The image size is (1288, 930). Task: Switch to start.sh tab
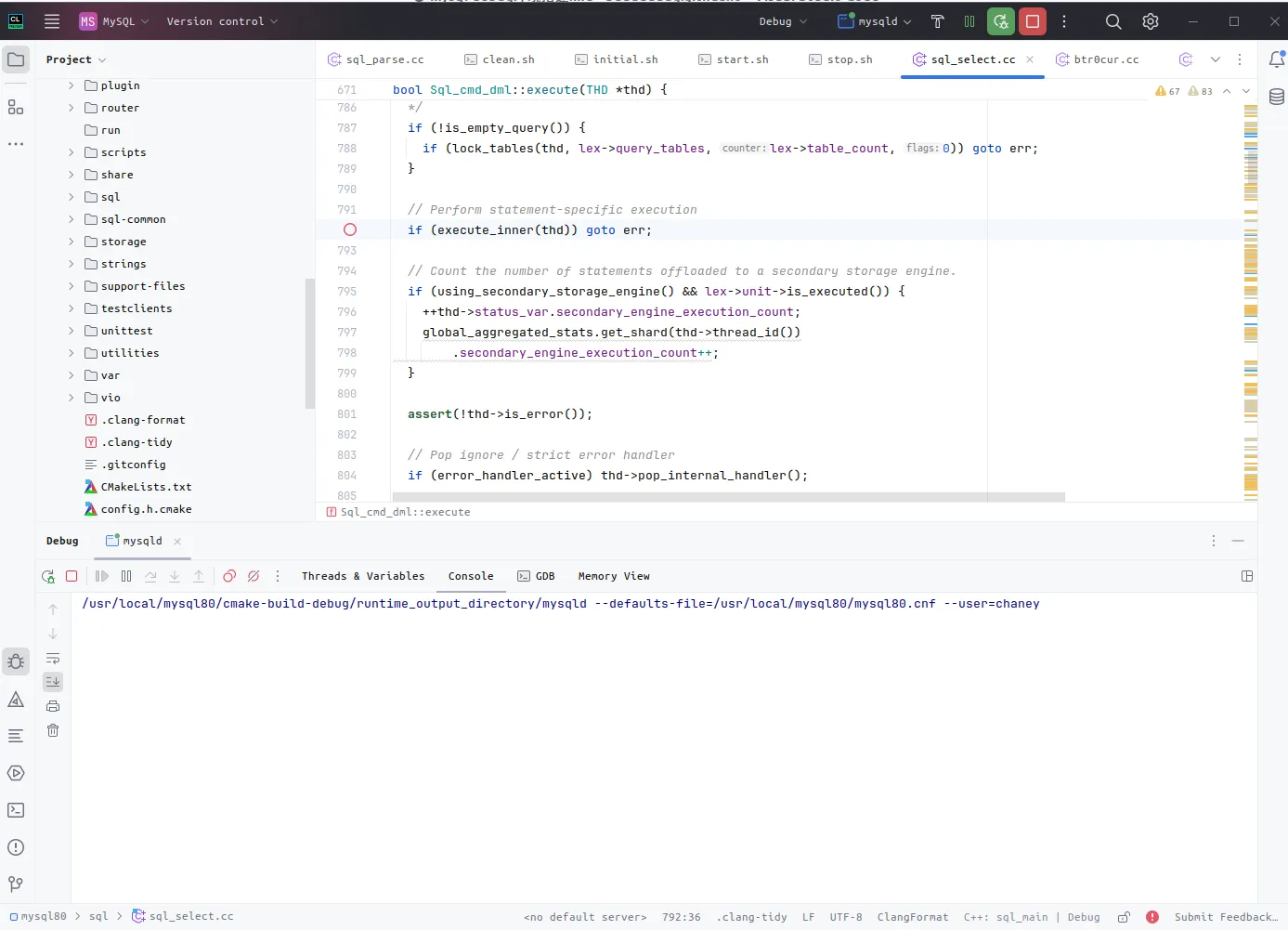(734, 59)
